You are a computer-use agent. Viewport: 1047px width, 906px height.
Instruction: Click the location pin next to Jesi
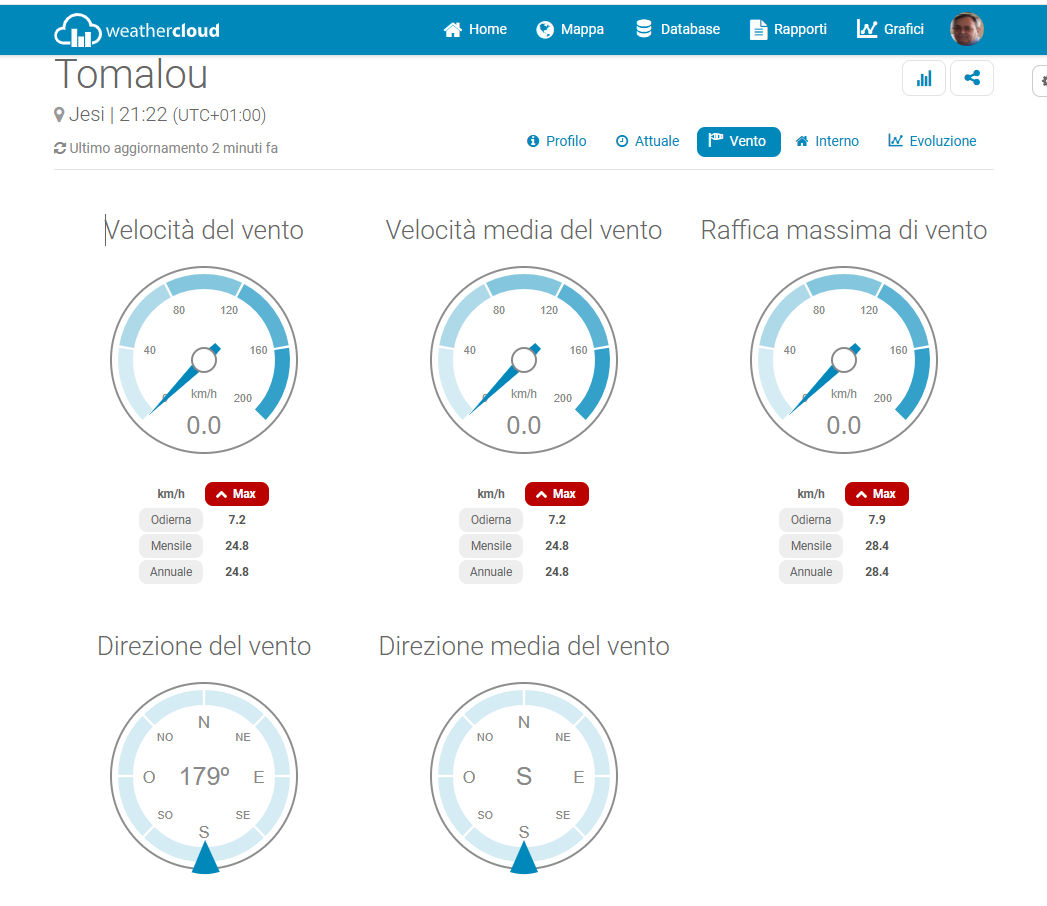(59, 115)
